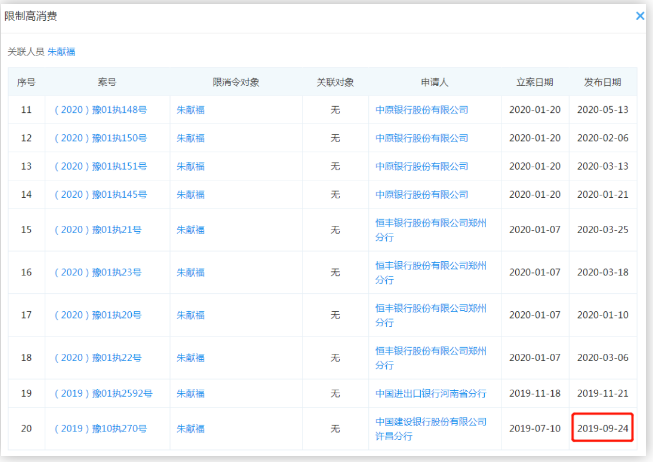Click 朱献福 in row 20
The height and width of the screenshot is (462, 653).
click(190, 429)
